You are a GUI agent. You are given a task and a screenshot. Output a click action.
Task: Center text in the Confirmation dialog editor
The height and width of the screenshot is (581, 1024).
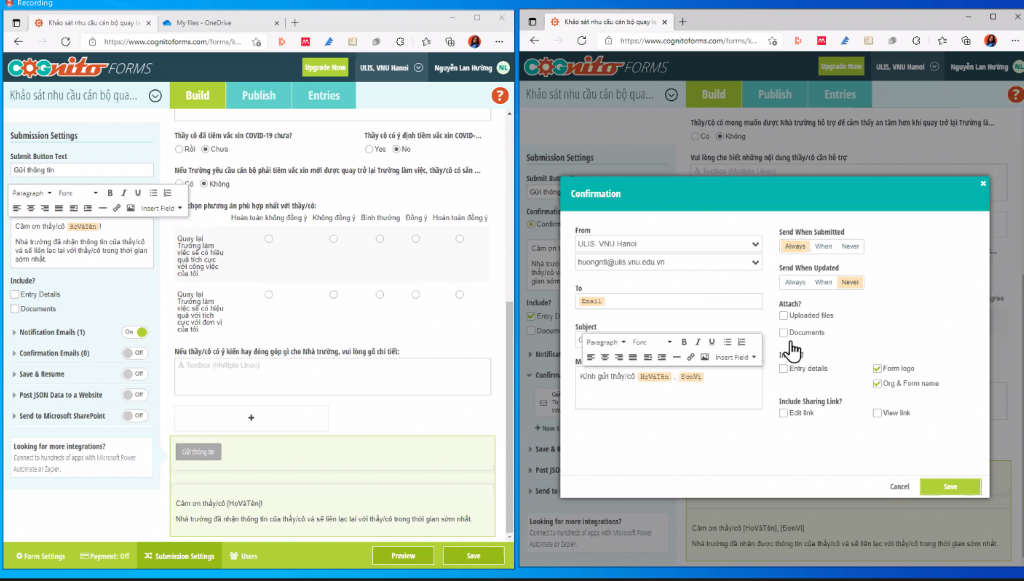(605, 357)
